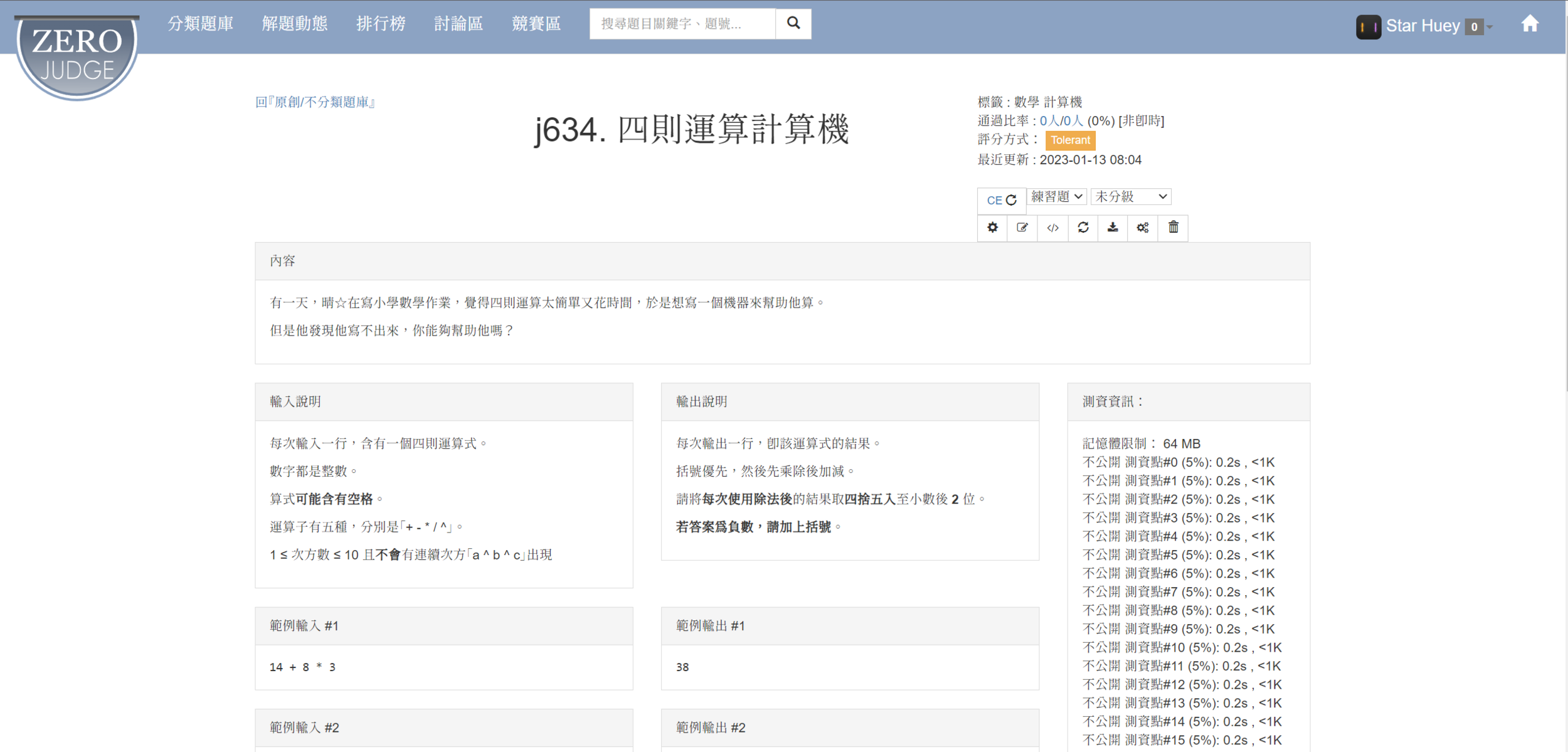Screen dimensions: 1568x752
Task: Open the 練習題 dropdown
Action: (1057, 197)
